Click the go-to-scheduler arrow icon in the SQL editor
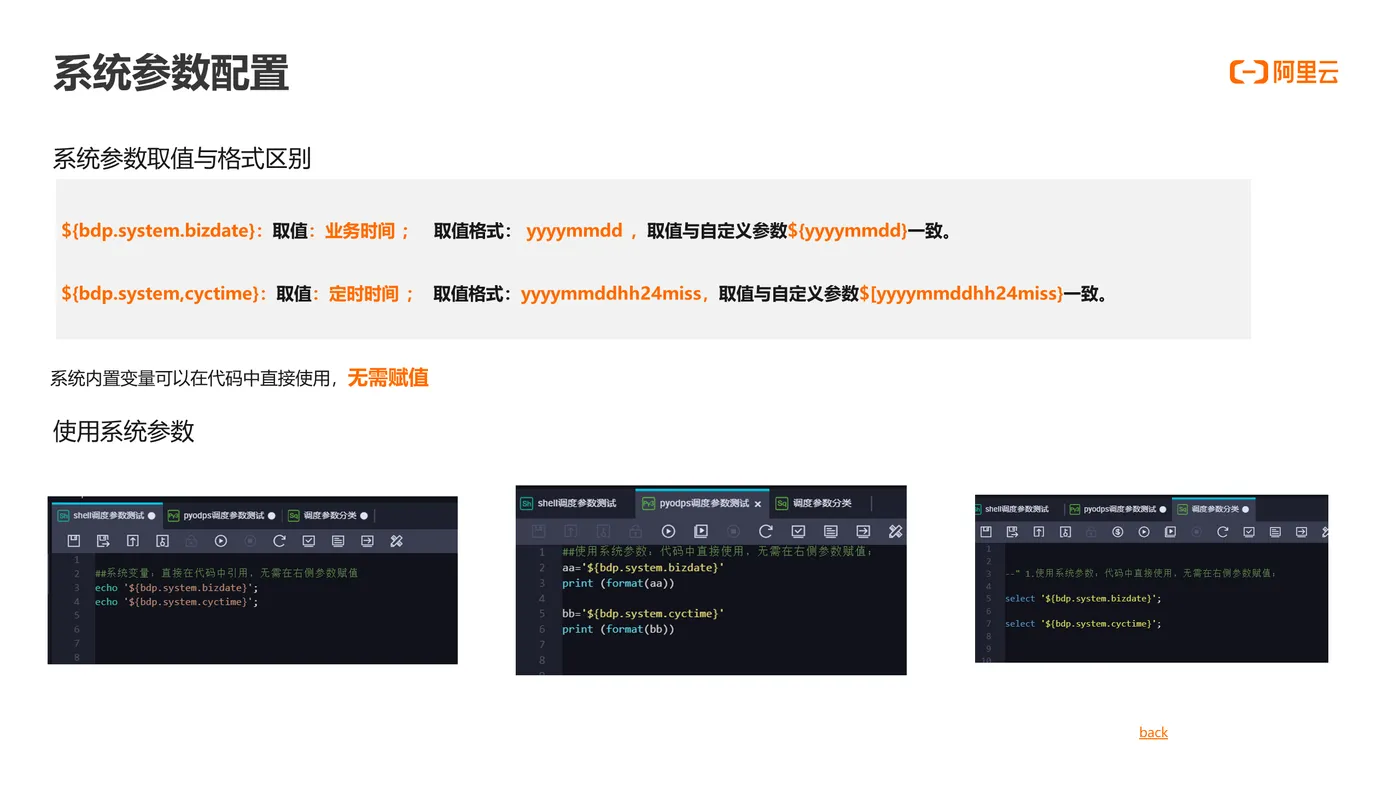The height and width of the screenshot is (788, 1400). pos(1301,532)
